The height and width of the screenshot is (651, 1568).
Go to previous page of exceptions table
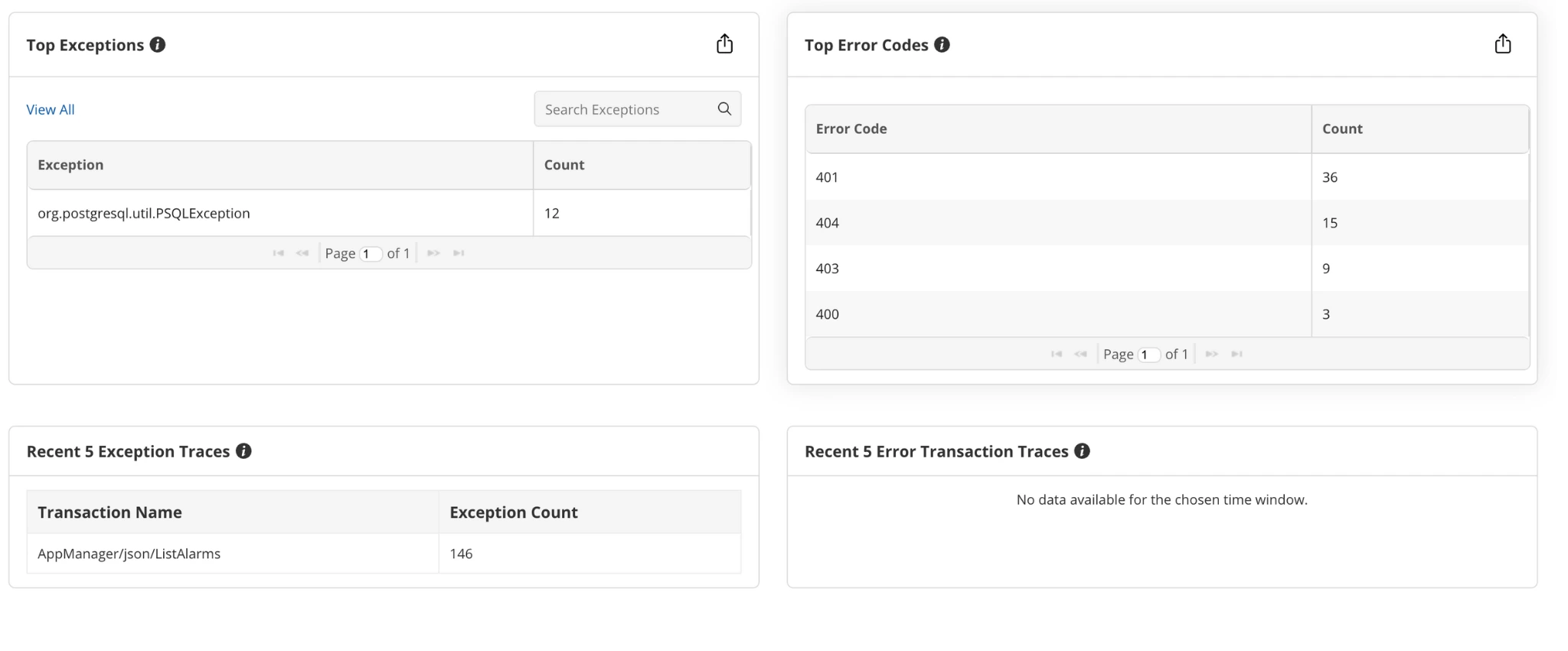[x=302, y=254]
